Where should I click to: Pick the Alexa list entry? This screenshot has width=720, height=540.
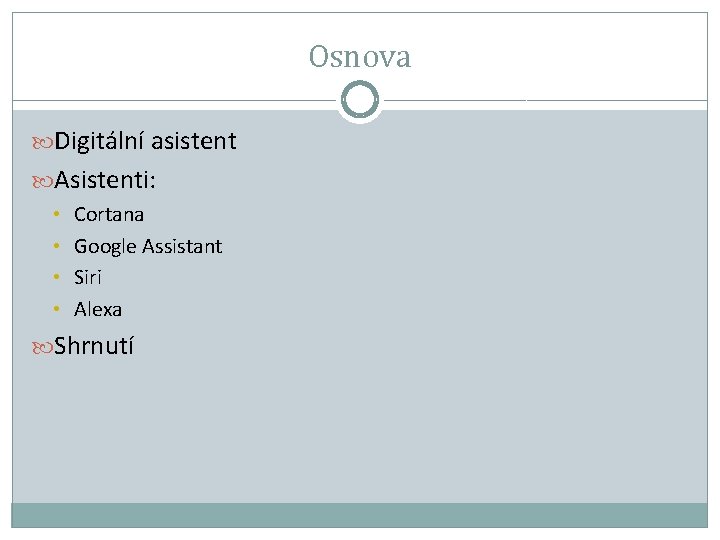click(x=98, y=309)
